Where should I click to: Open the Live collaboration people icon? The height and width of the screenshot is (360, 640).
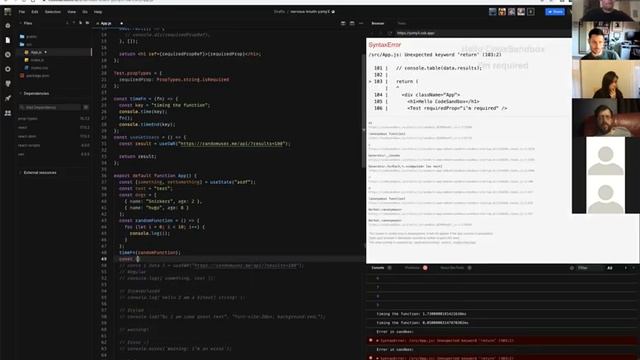pyautogui.click(x=7, y=113)
